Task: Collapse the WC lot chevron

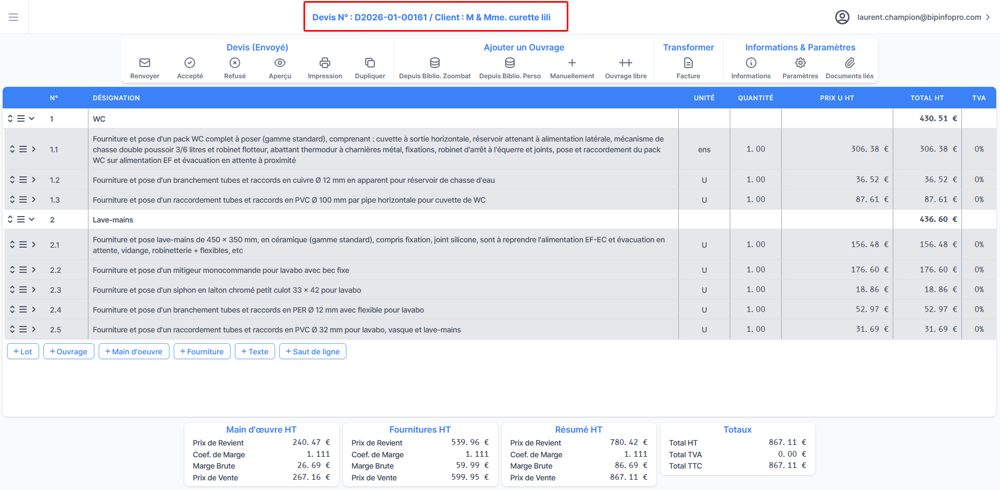Action: [x=31, y=119]
